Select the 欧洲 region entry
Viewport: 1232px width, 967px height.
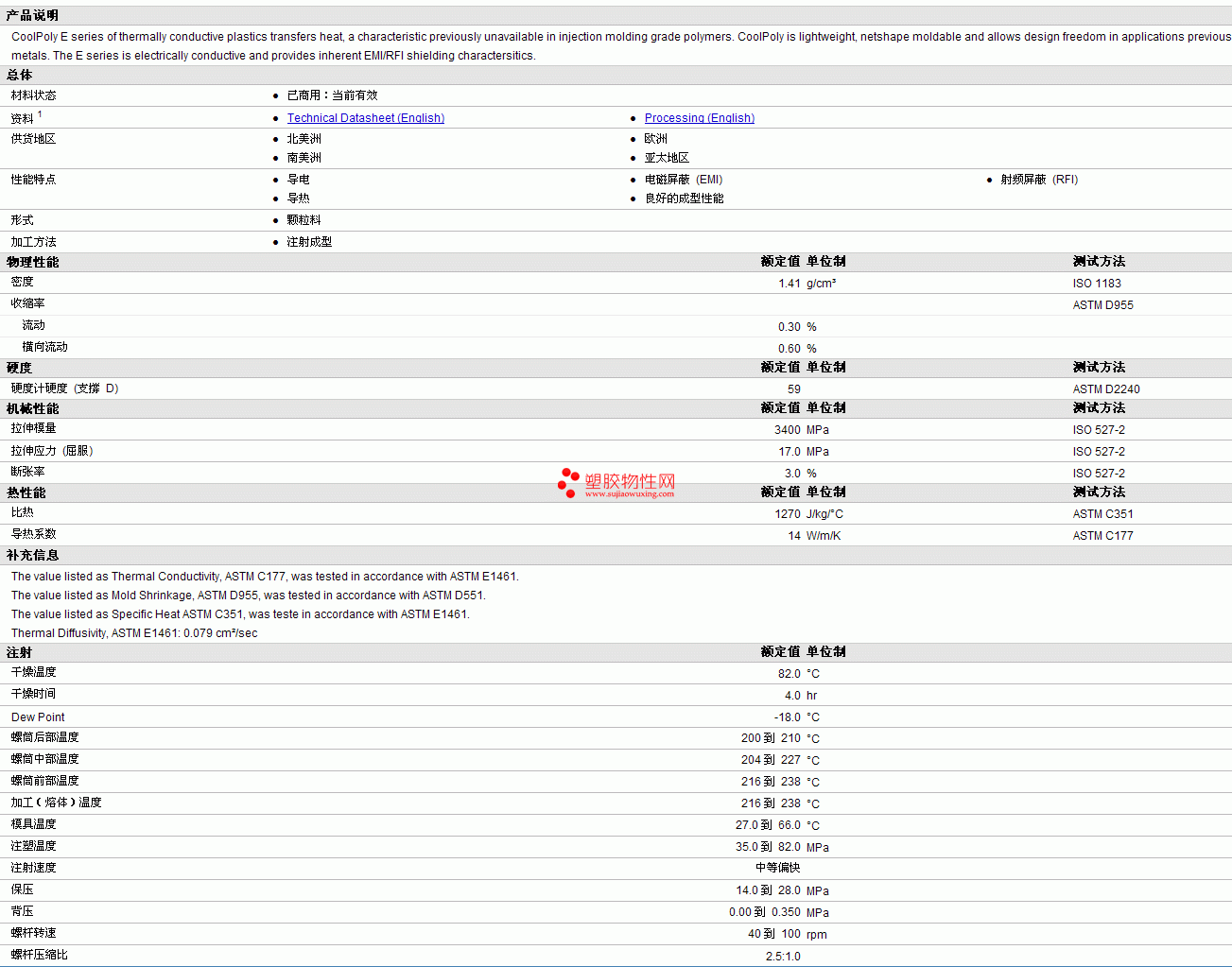[655, 139]
